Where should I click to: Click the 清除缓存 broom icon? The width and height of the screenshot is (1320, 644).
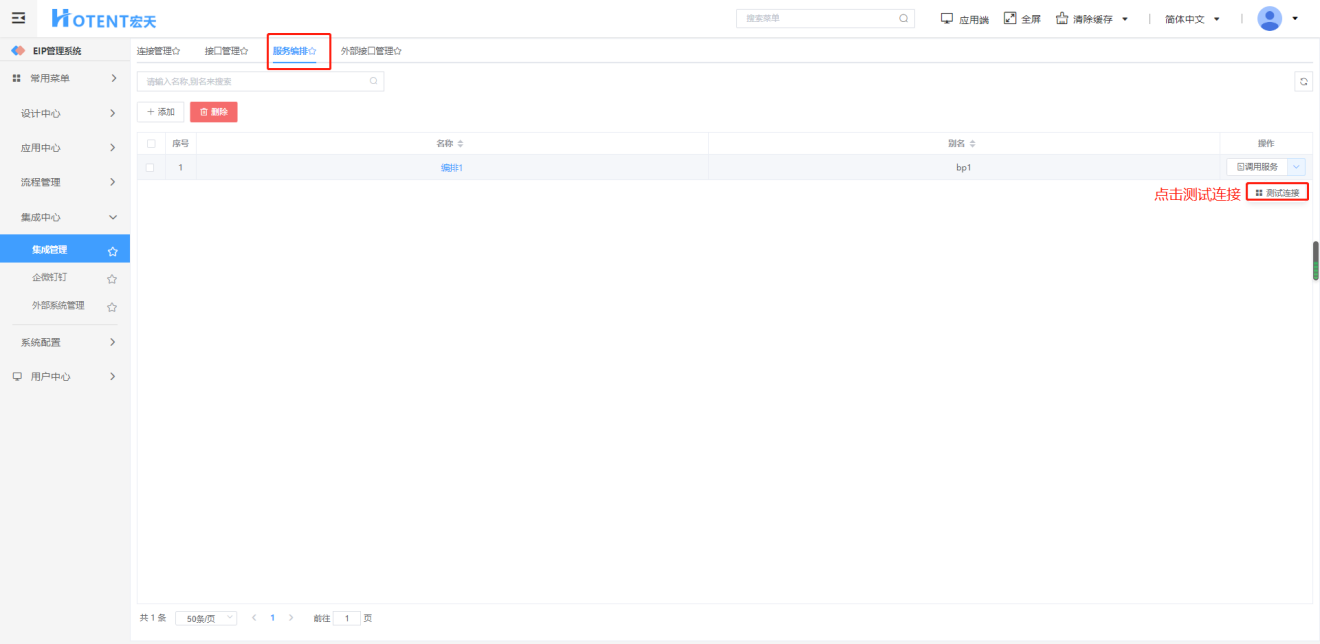1062,18
